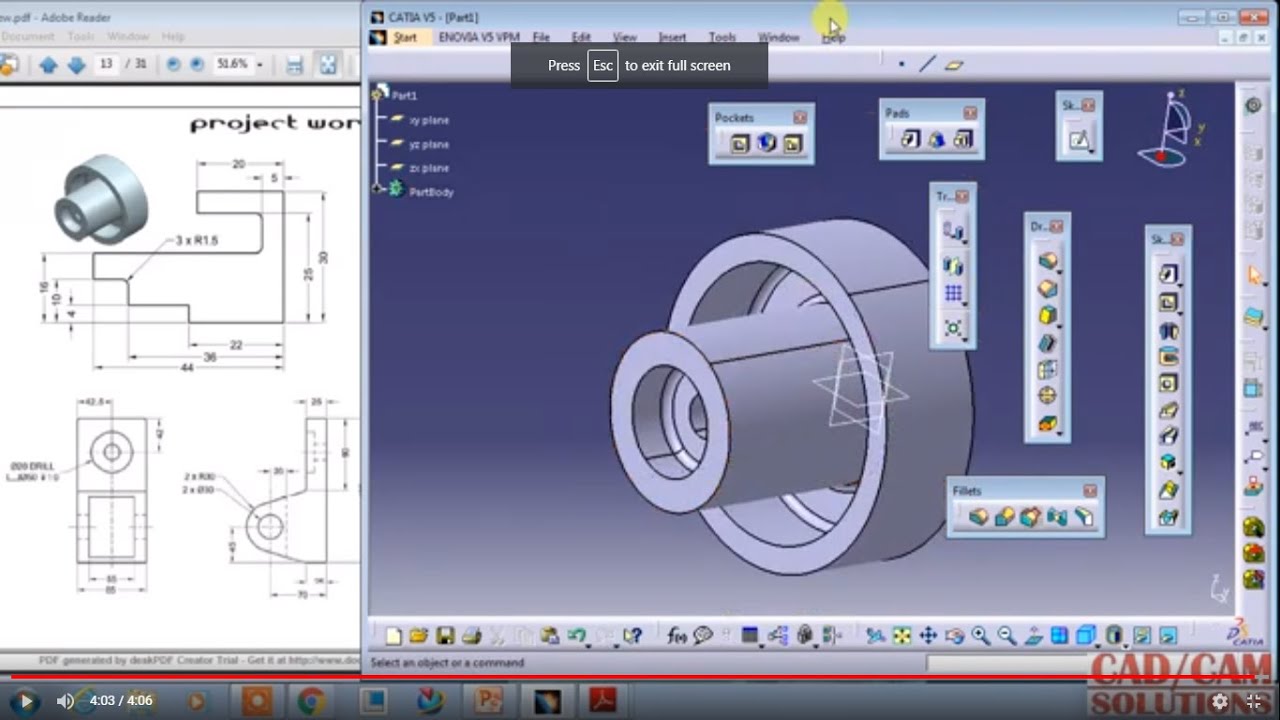Go to next page in Adobe Reader

(76, 65)
